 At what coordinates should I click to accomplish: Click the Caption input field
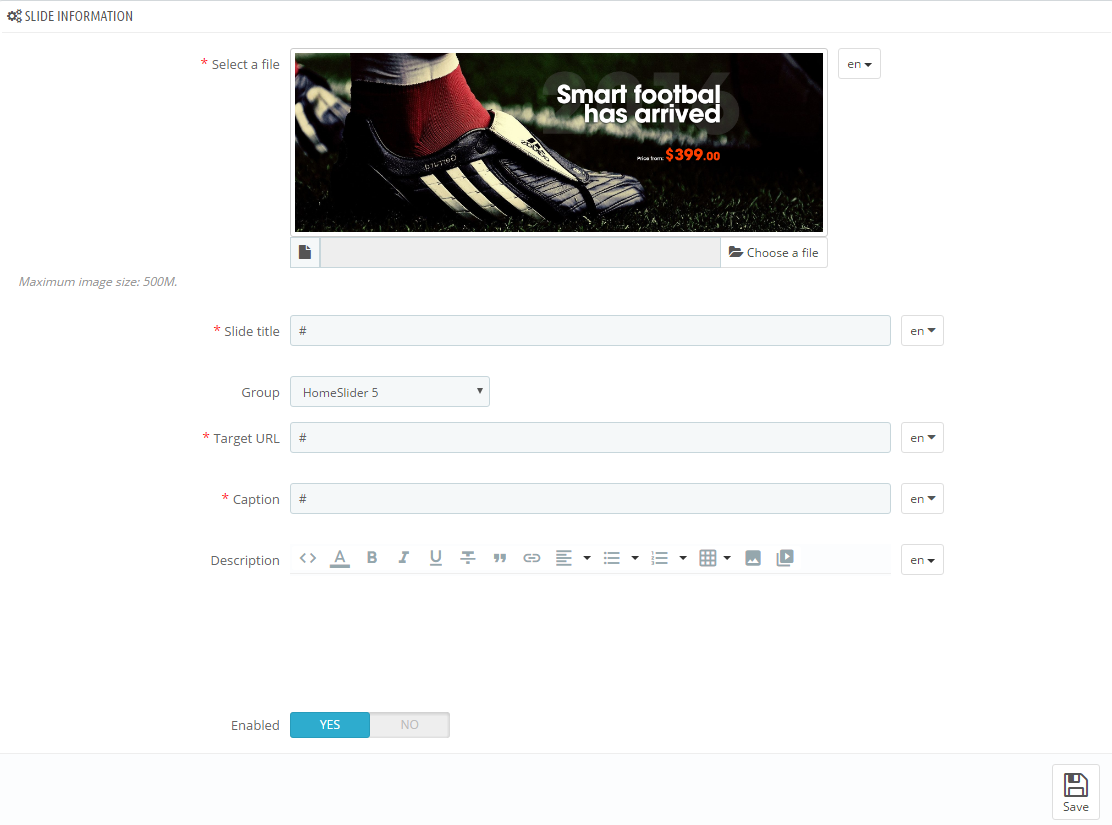tap(590, 499)
